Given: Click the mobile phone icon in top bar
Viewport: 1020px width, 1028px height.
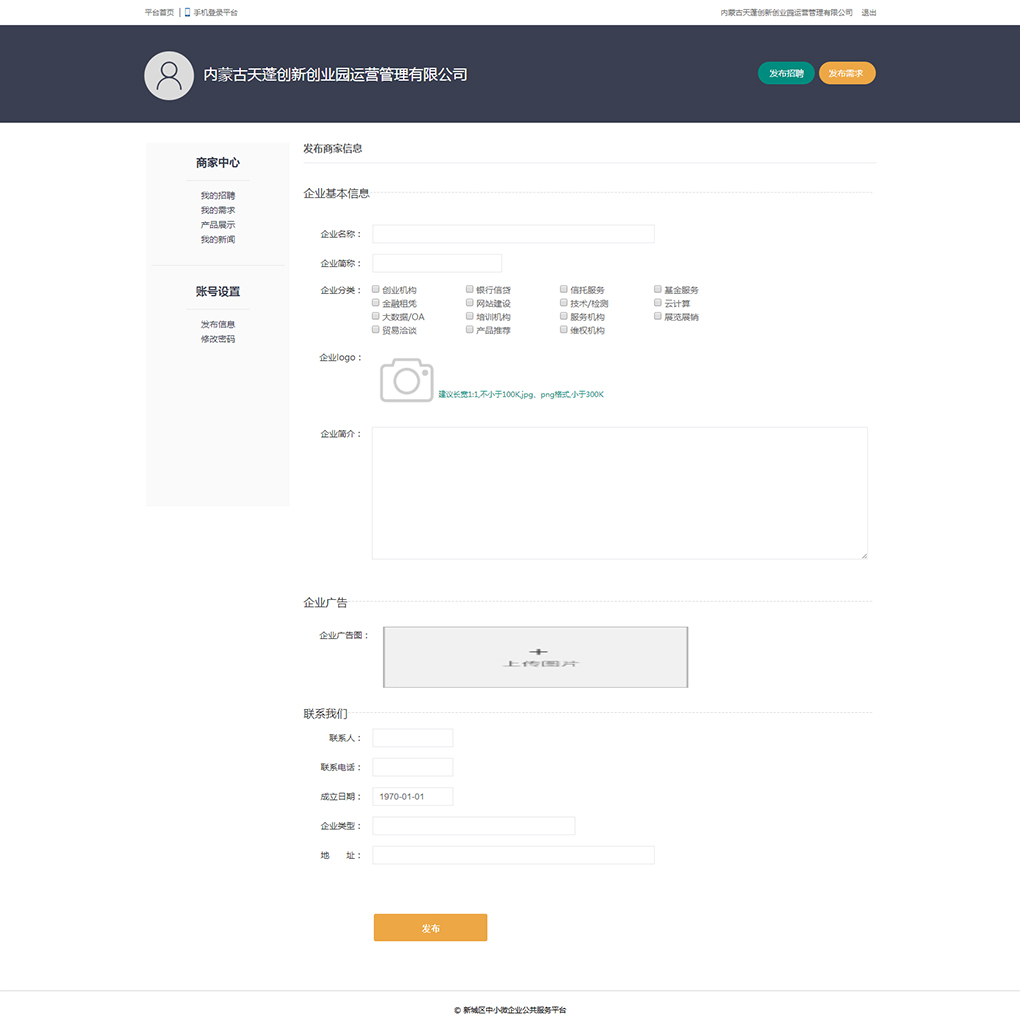Looking at the screenshot, I should (187, 13).
